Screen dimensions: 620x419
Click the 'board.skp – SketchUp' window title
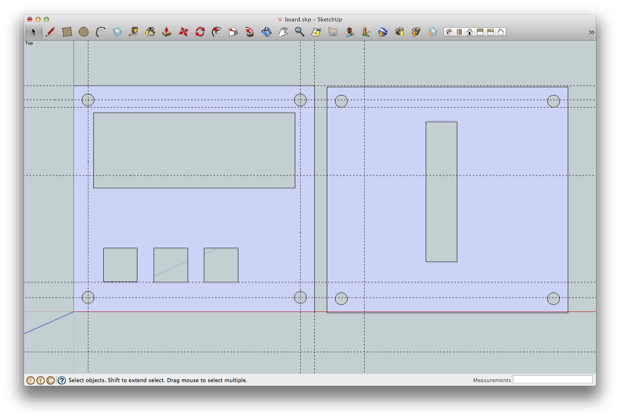[313, 19]
